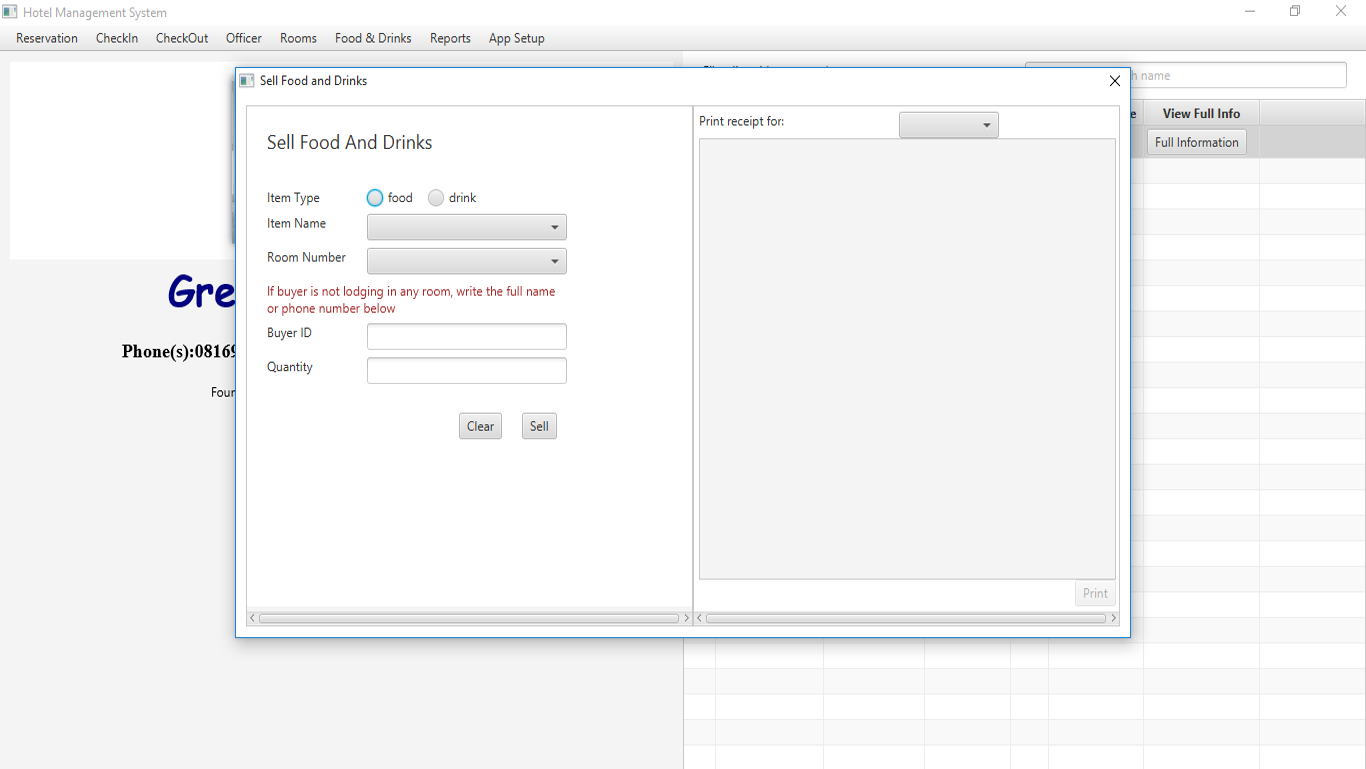Open the Reservation menu
Image resolution: width=1366 pixels, height=769 pixels.
coord(47,38)
